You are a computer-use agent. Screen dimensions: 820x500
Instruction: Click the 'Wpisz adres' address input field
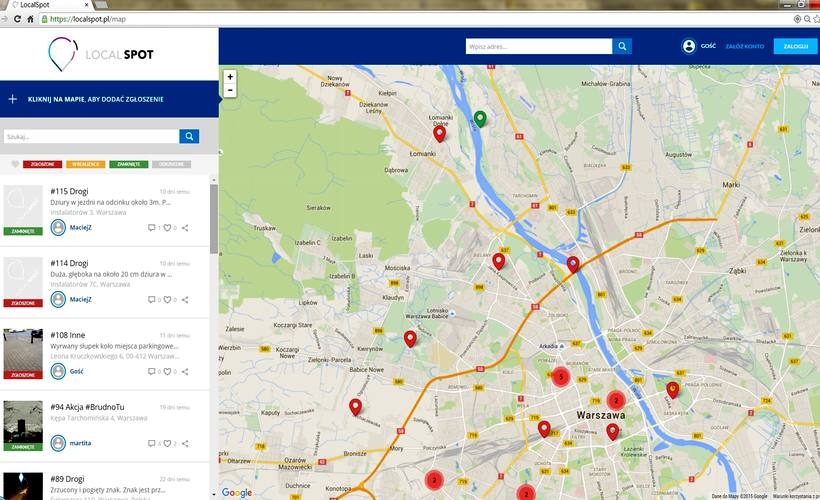tap(538, 46)
